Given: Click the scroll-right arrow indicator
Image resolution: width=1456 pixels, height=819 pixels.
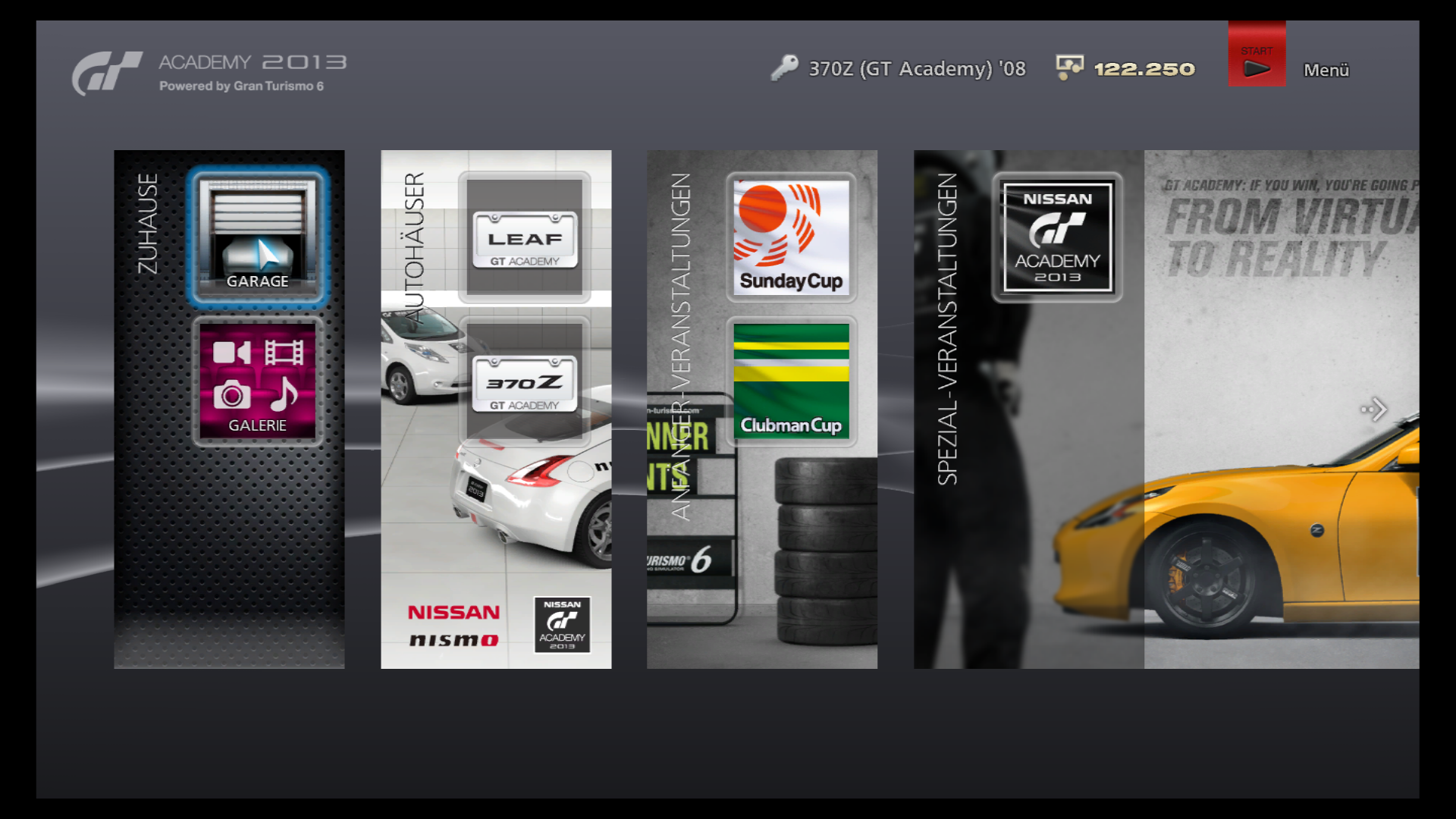Looking at the screenshot, I should [1374, 409].
